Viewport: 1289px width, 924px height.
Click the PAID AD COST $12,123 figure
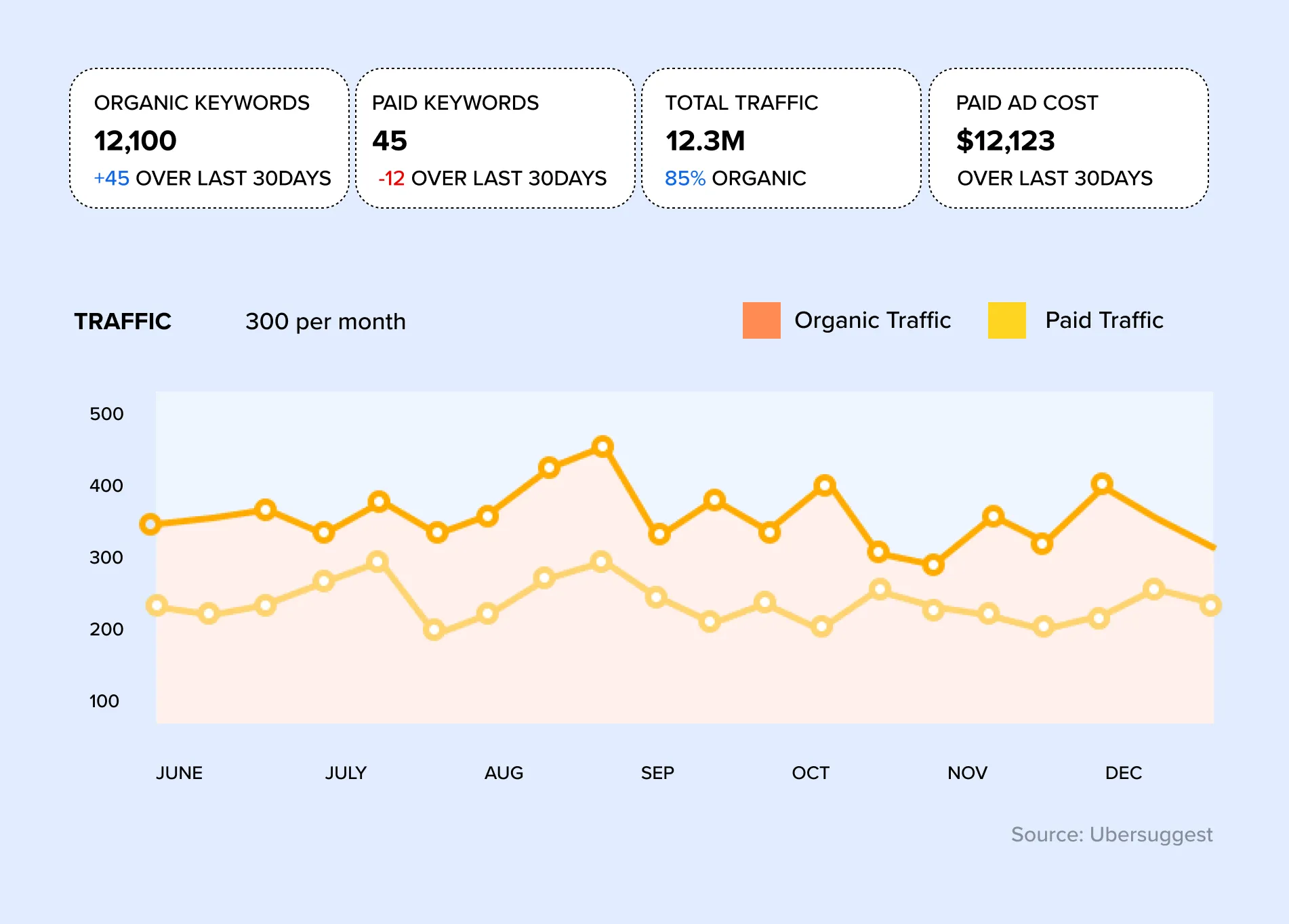point(1005,142)
